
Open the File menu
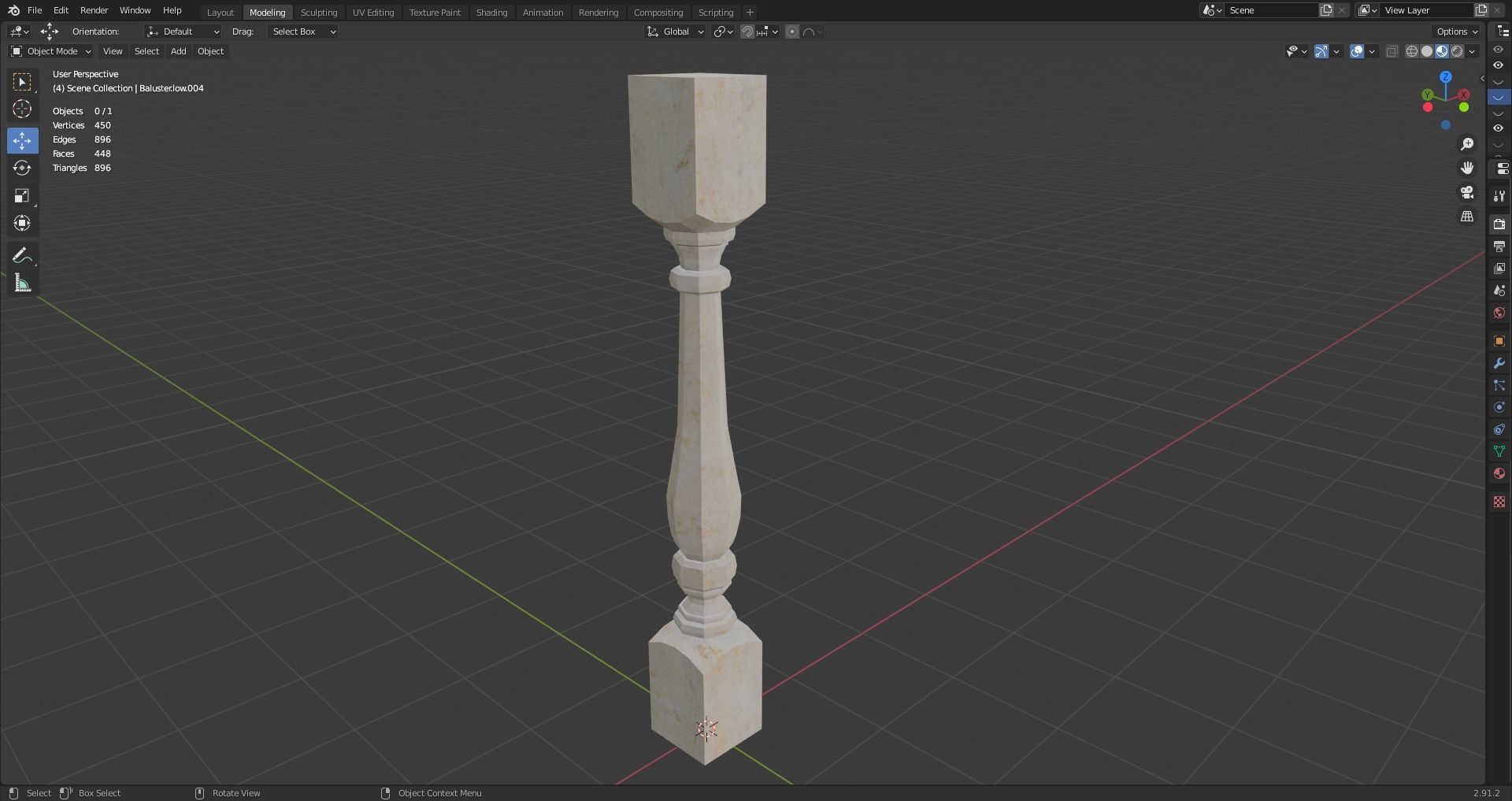(x=35, y=10)
